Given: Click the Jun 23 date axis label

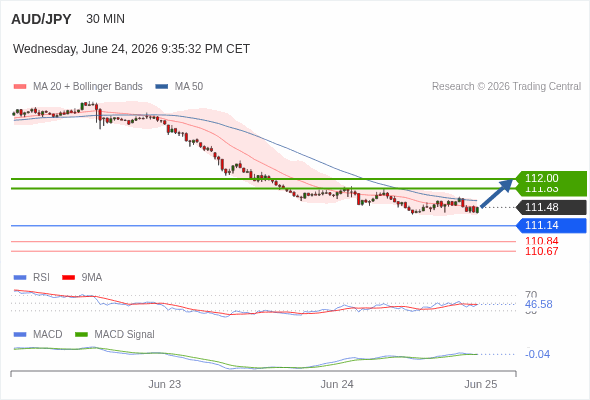Looking at the screenshot, I should tap(164, 384).
